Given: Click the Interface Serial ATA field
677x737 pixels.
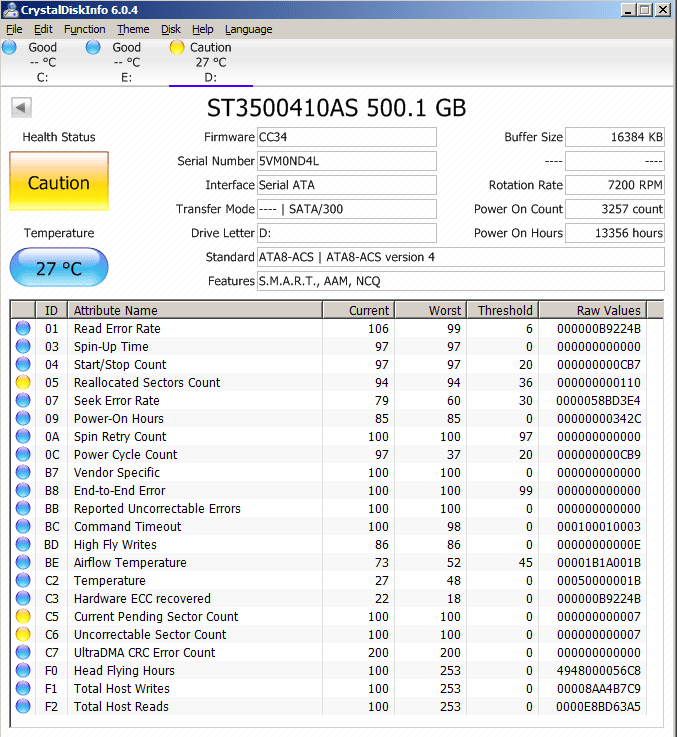Looking at the screenshot, I should 346,185.
